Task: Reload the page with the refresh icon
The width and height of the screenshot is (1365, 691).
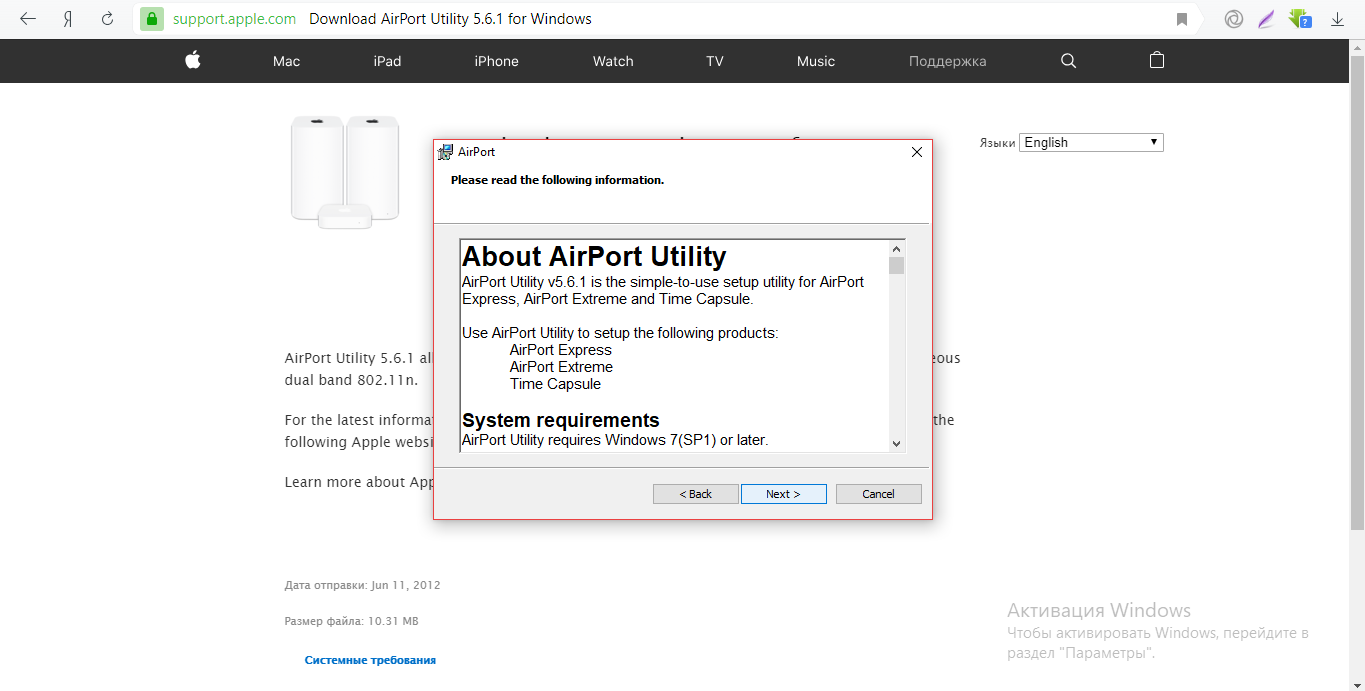Action: point(107,19)
